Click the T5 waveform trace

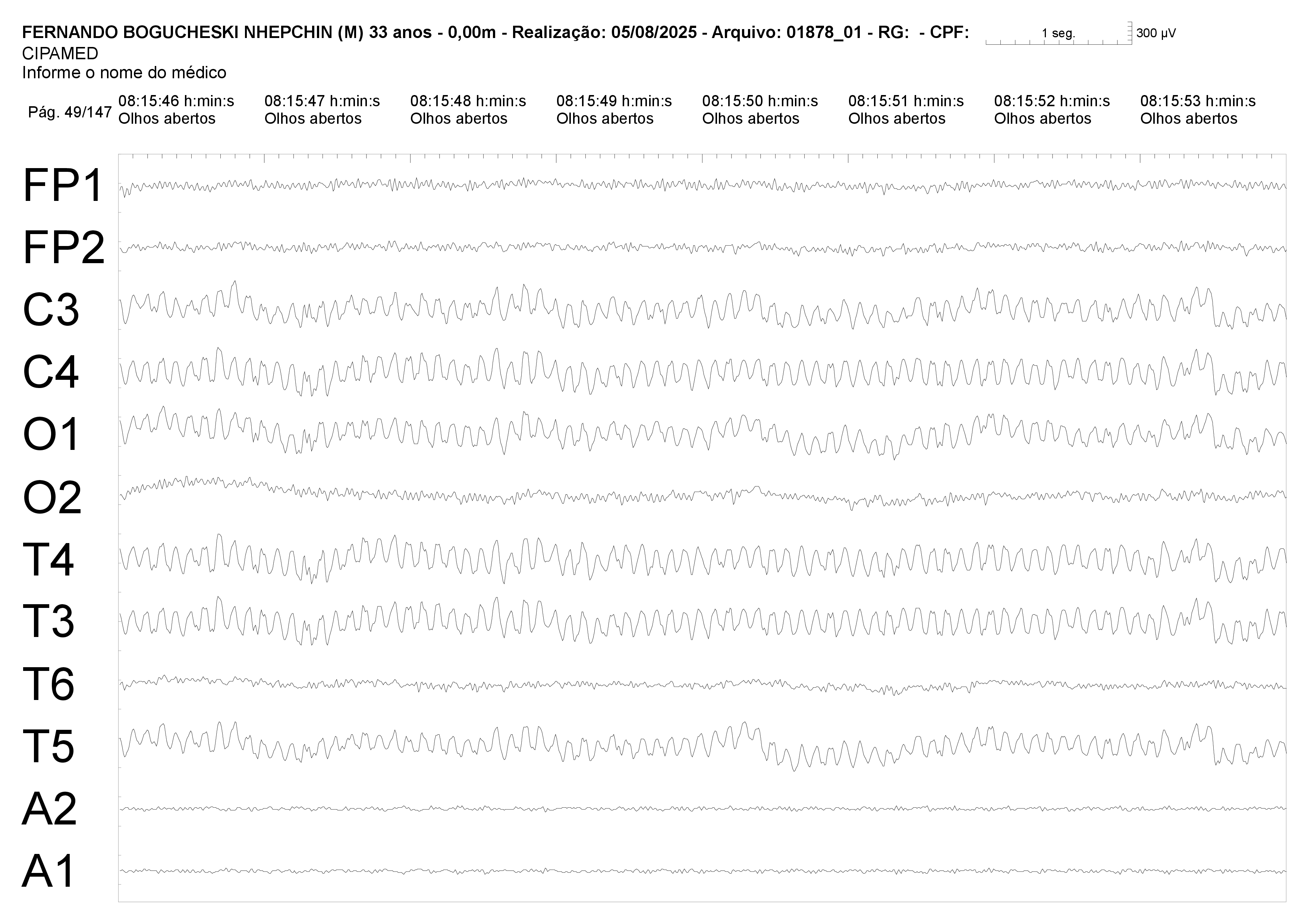point(702,746)
